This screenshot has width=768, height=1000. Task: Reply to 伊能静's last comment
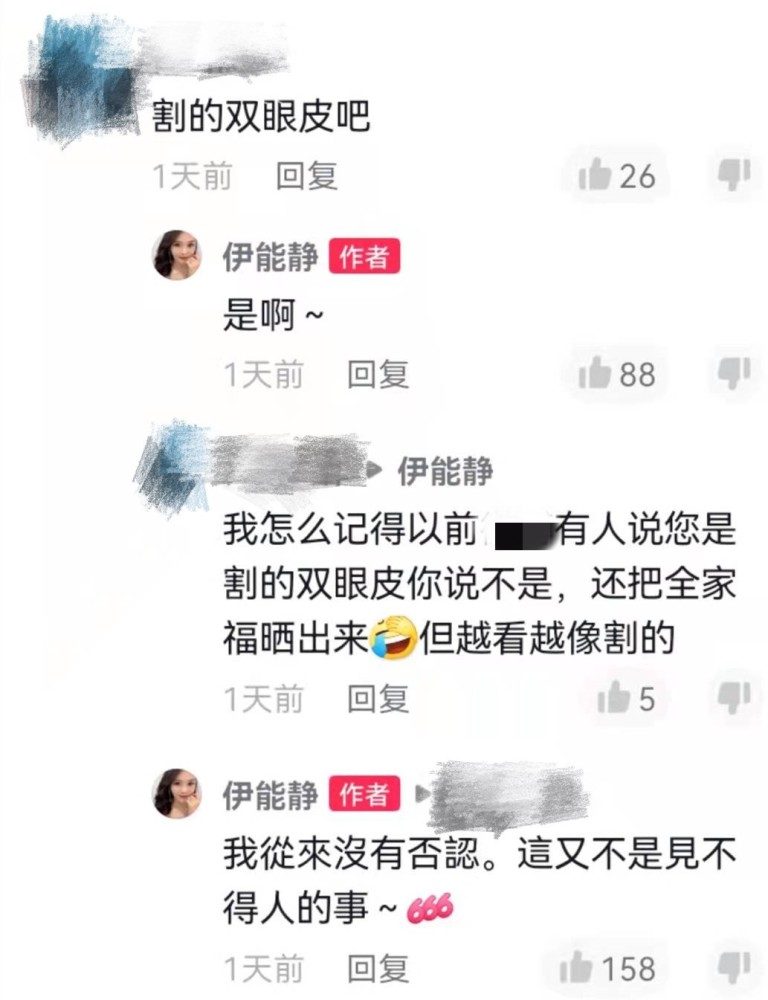click(x=378, y=969)
